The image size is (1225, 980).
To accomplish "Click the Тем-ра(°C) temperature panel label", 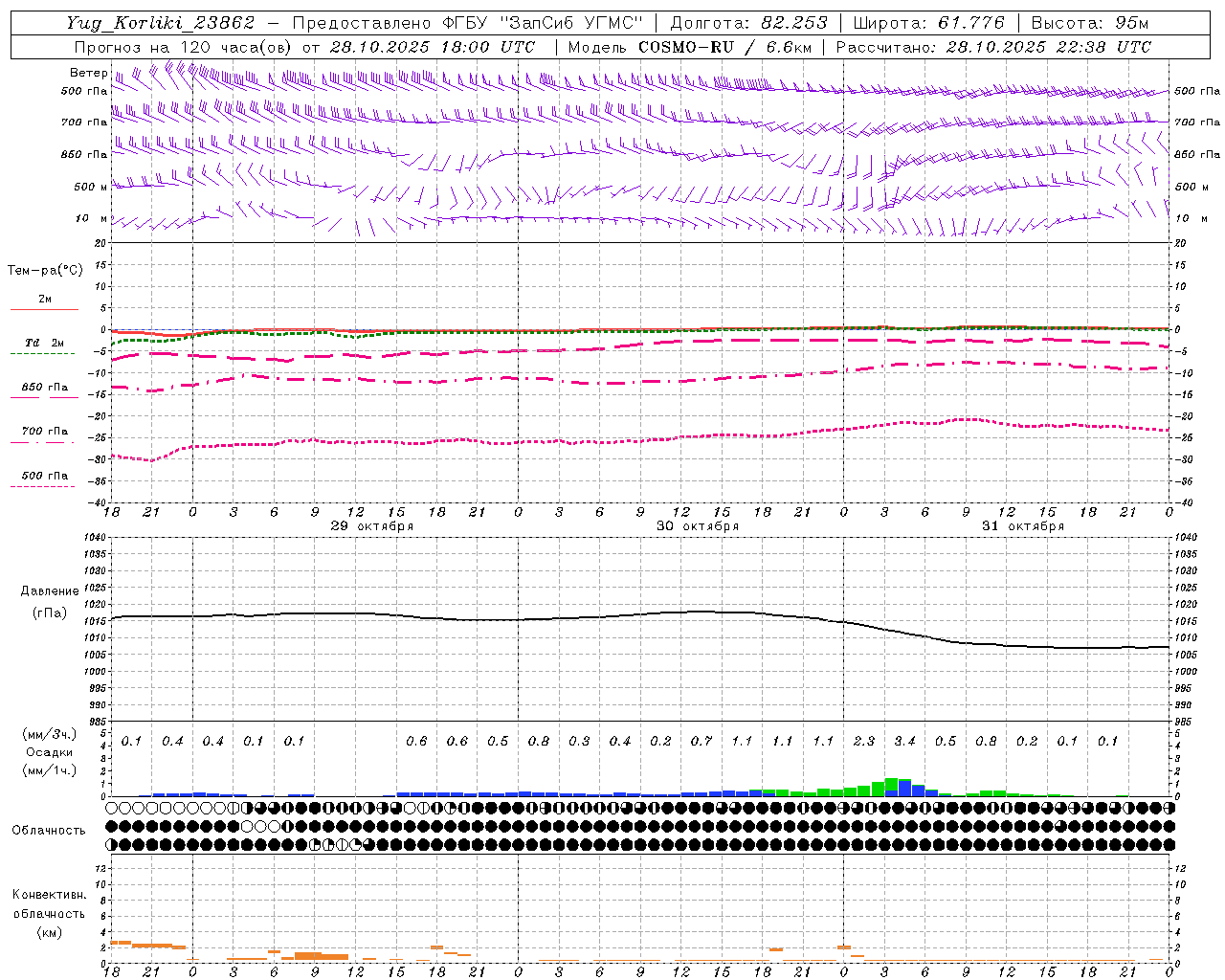I will 45,271.
